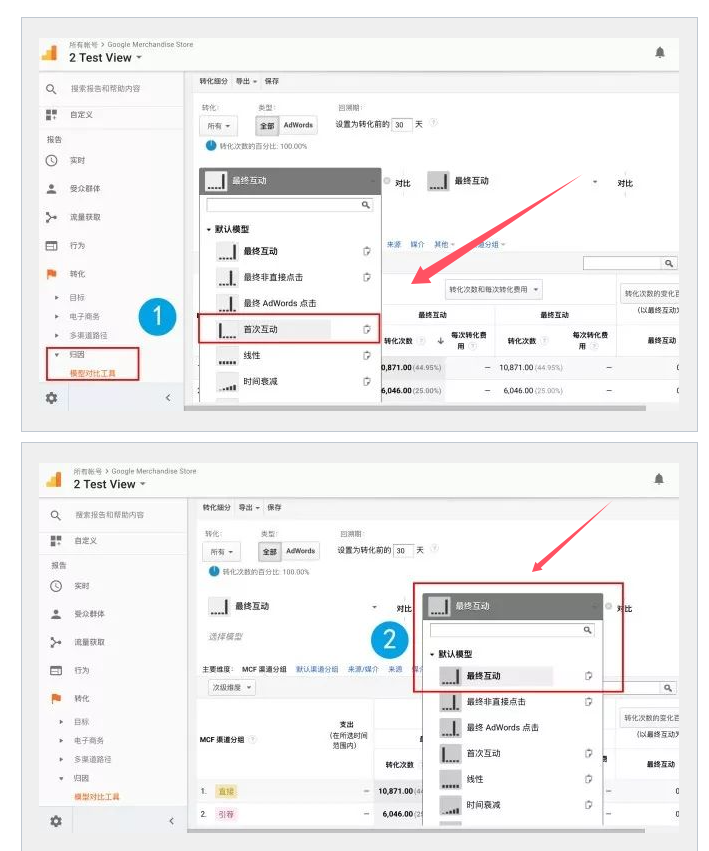The width and height of the screenshot is (709, 851).
Task: Open the 次级维度 dropdown
Action: pyautogui.click(x=232, y=687)
